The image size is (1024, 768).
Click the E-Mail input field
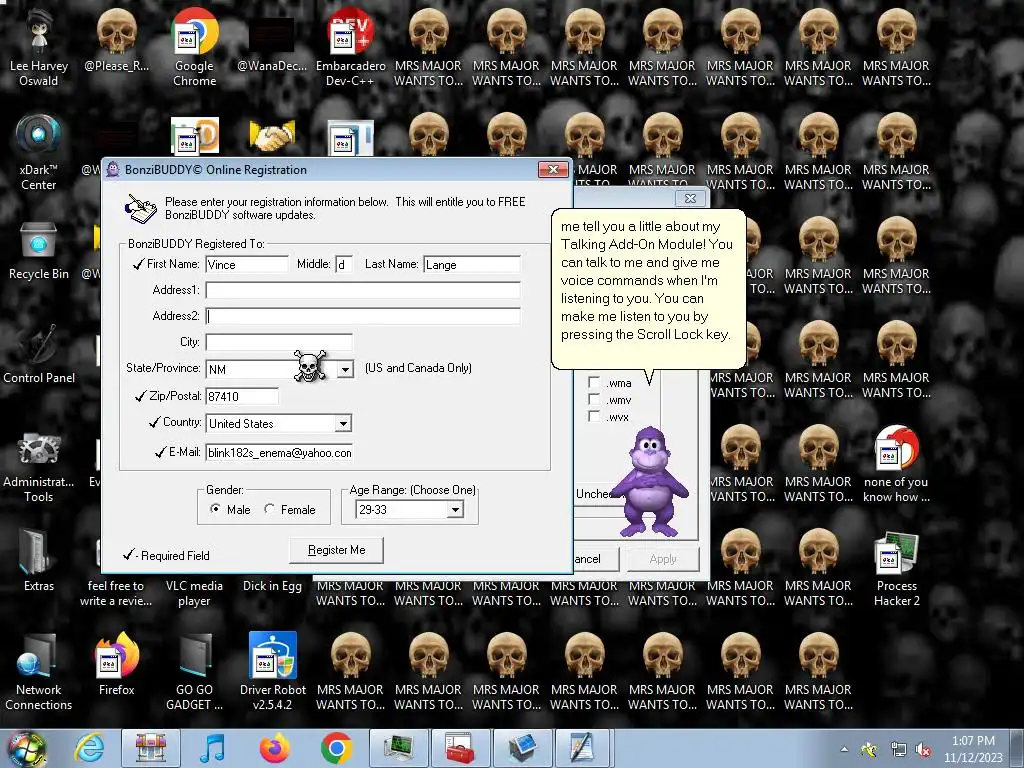[x=279, y=453]
